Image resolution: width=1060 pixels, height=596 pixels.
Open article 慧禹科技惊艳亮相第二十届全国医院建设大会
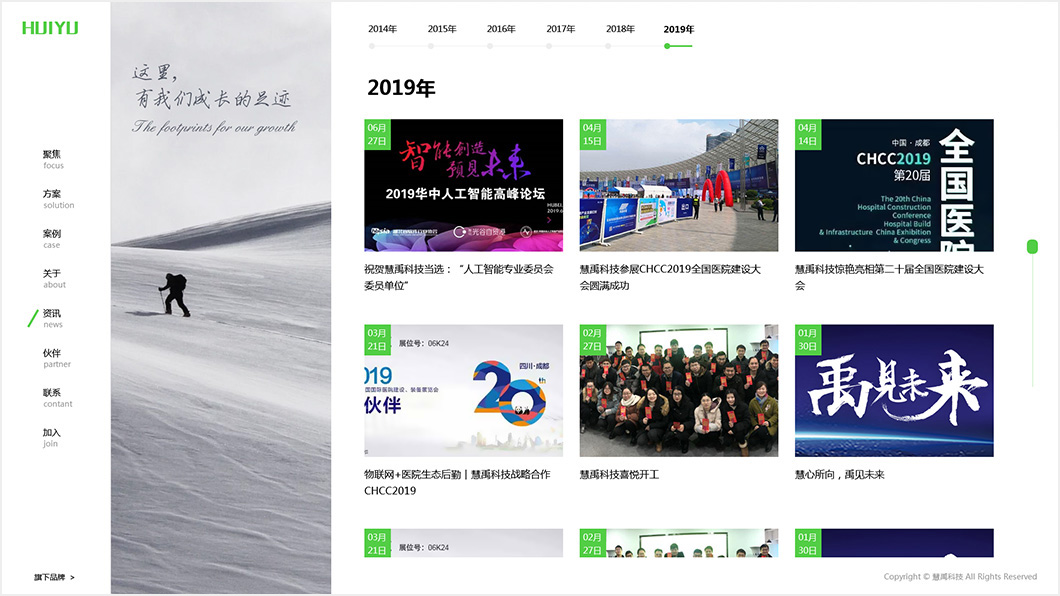889,277
